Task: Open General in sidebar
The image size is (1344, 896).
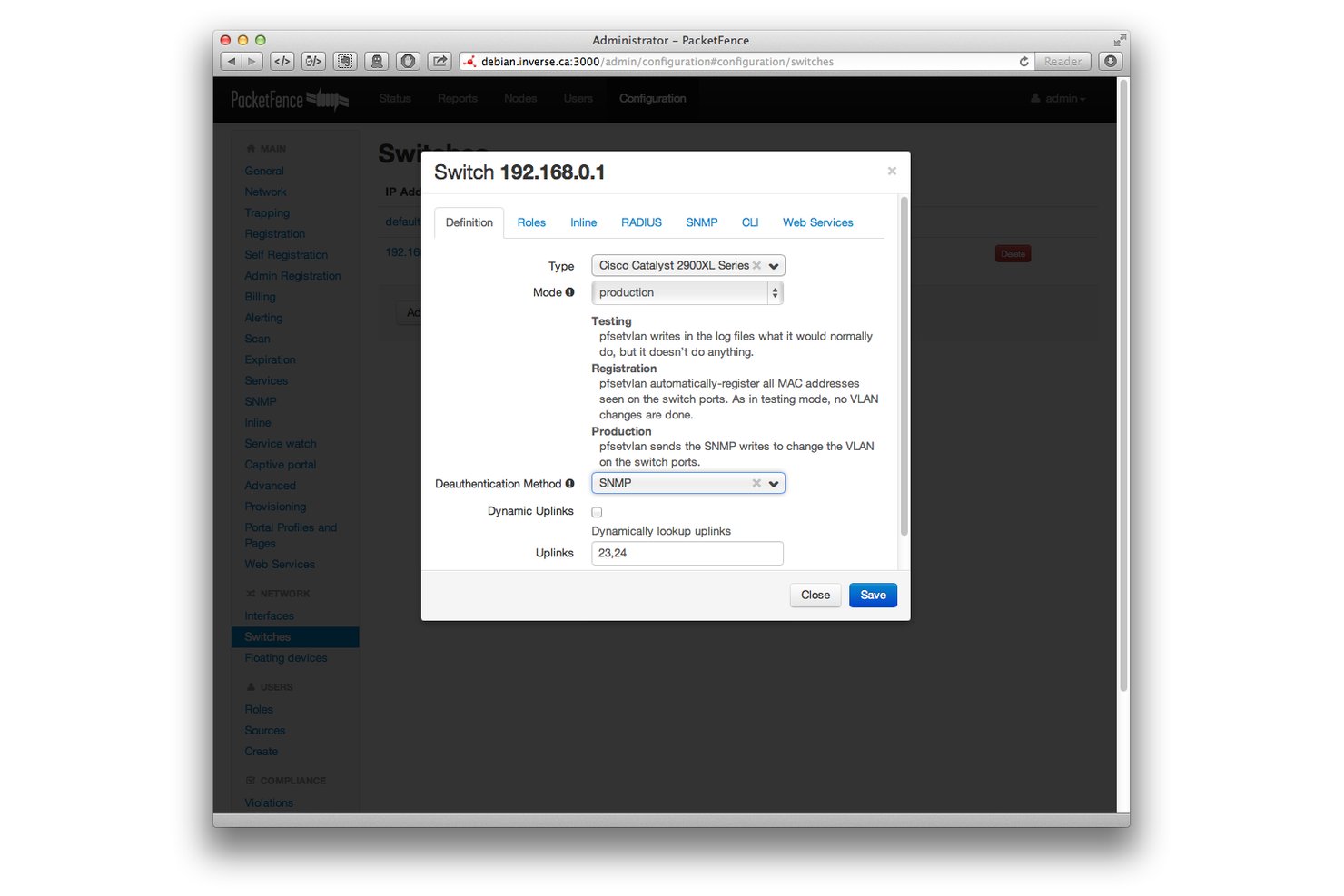Action: click(264, 171)
